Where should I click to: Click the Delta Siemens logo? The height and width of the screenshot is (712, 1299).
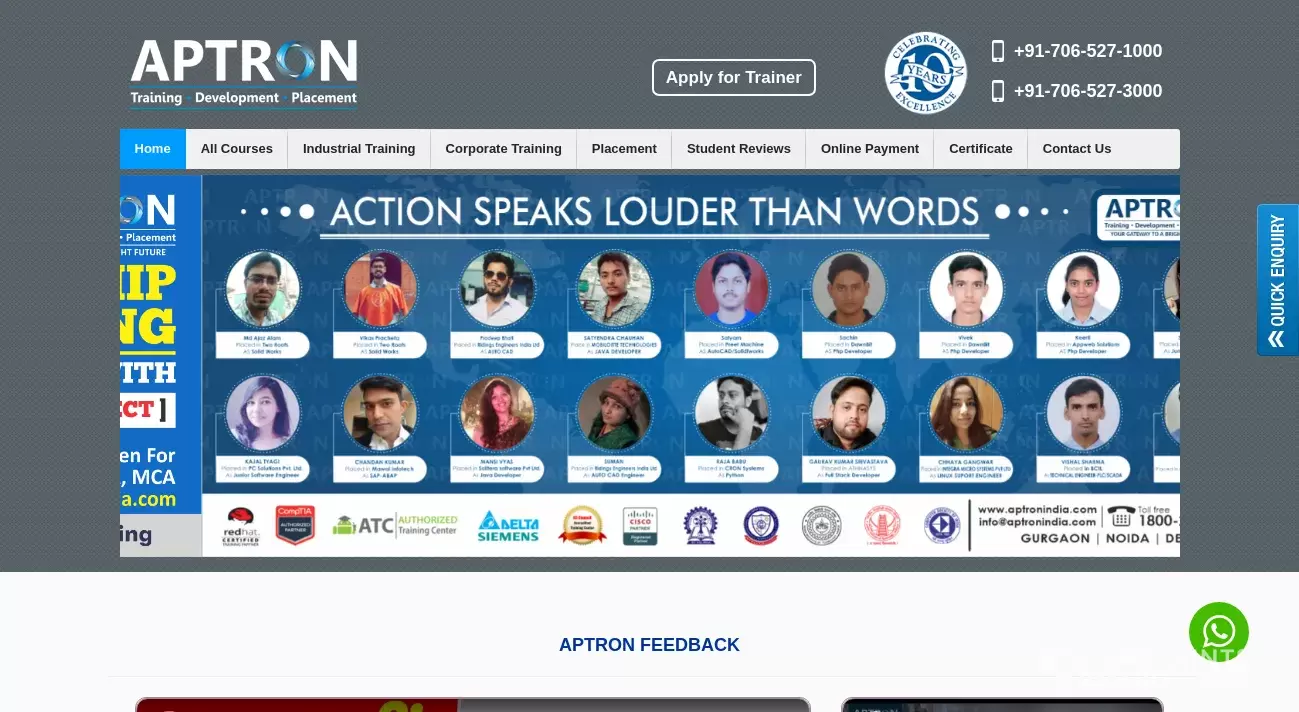508,526
